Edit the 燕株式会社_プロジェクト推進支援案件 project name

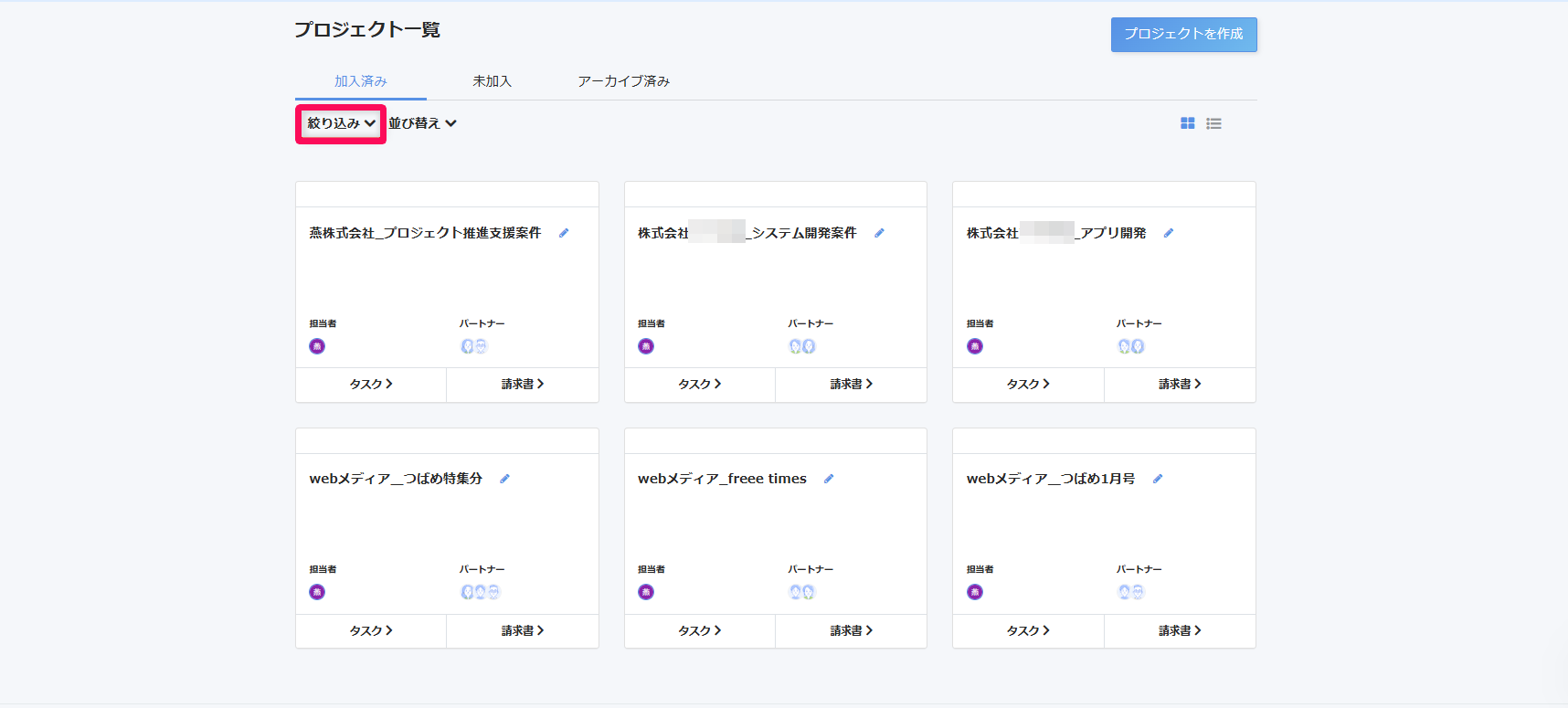tap(564, 233)
